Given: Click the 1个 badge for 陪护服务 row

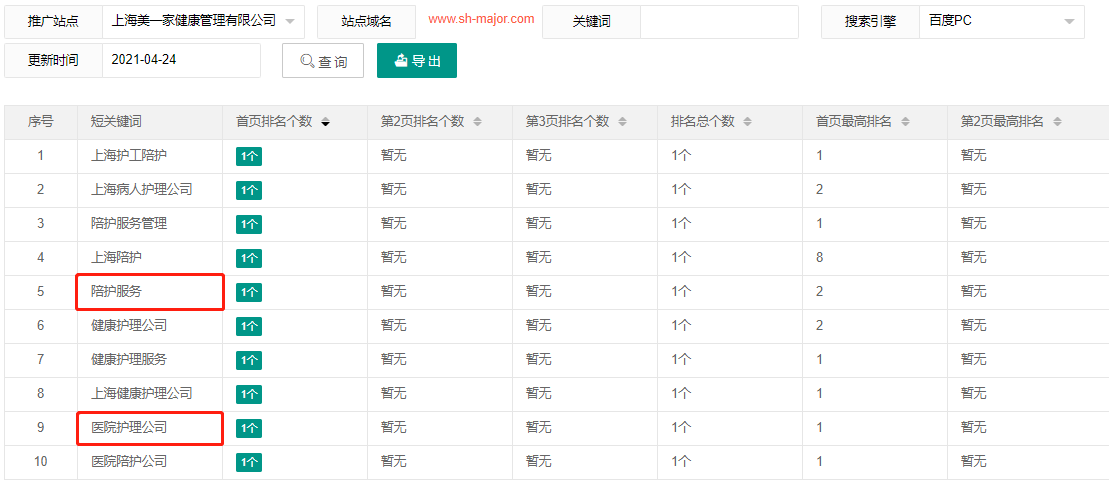Looking at the screenshot, I should (x=249, y=292).
